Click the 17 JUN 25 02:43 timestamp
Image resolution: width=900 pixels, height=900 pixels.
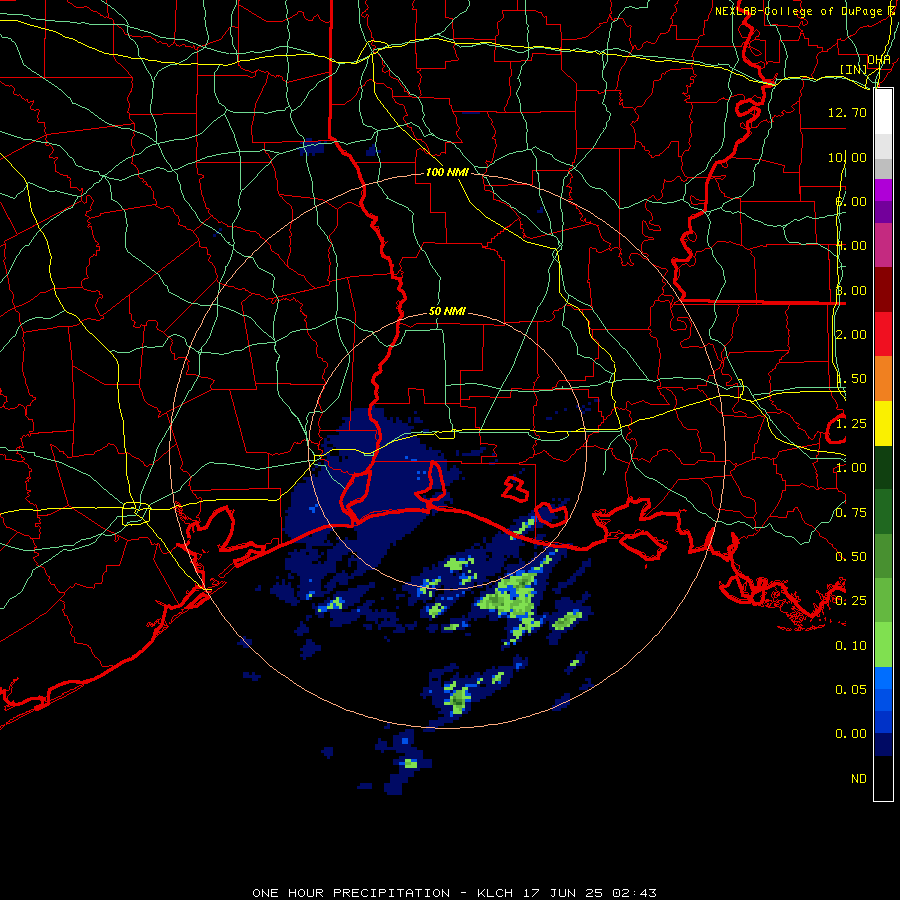point(589,893)
